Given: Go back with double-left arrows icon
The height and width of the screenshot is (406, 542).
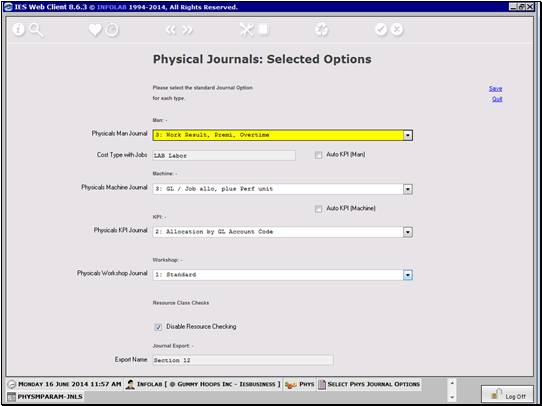Looking at the screenshot, I should pos(171,30).
